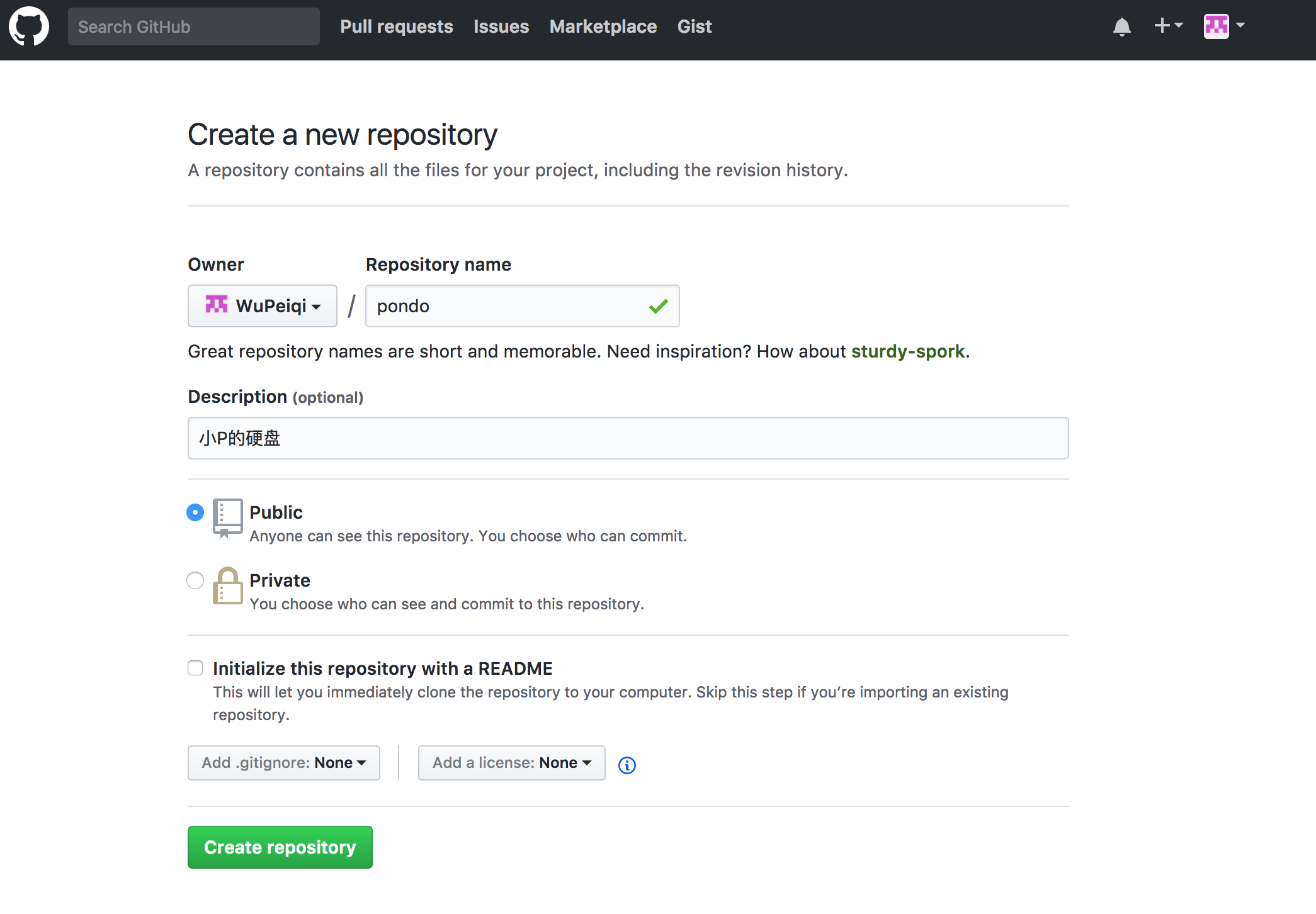This screenshot has height=914, width=1316.
Task: Click the Description text field
Action: coord(627,438)
